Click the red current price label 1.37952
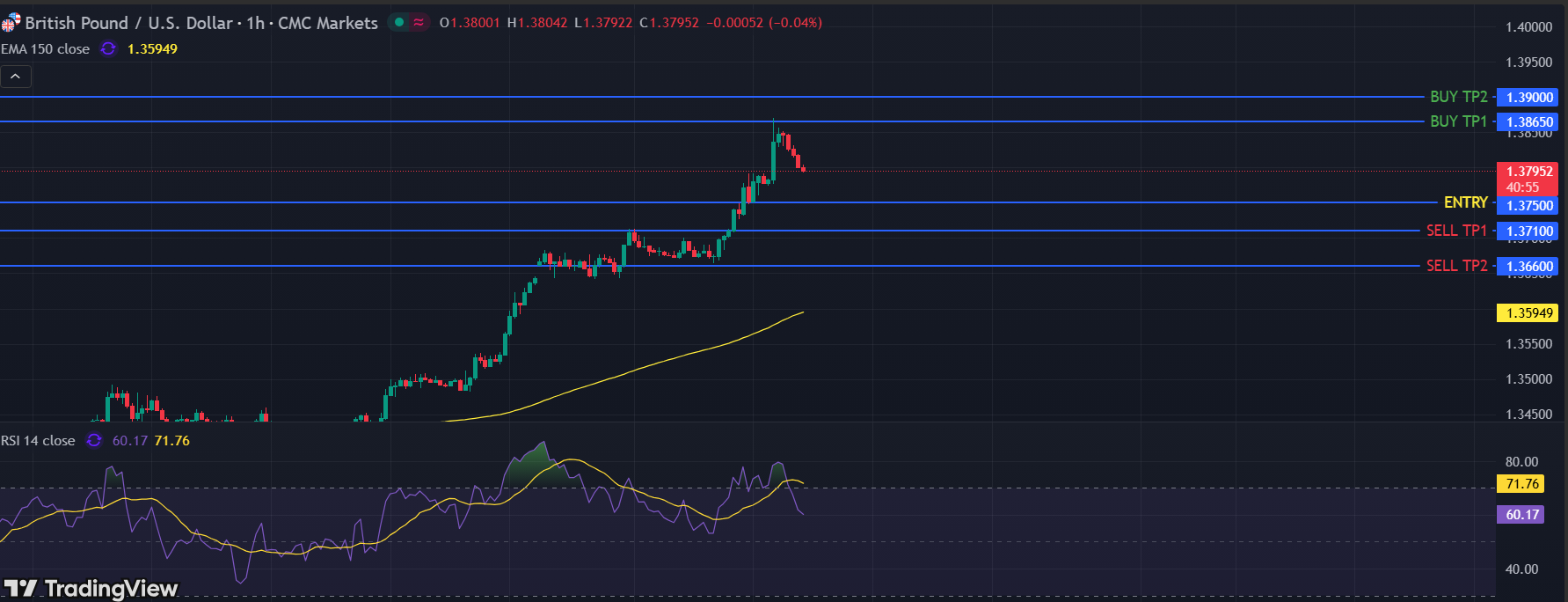This screenshot has height=602, width=1568. pyautogui.click(x=1528, y=173)
